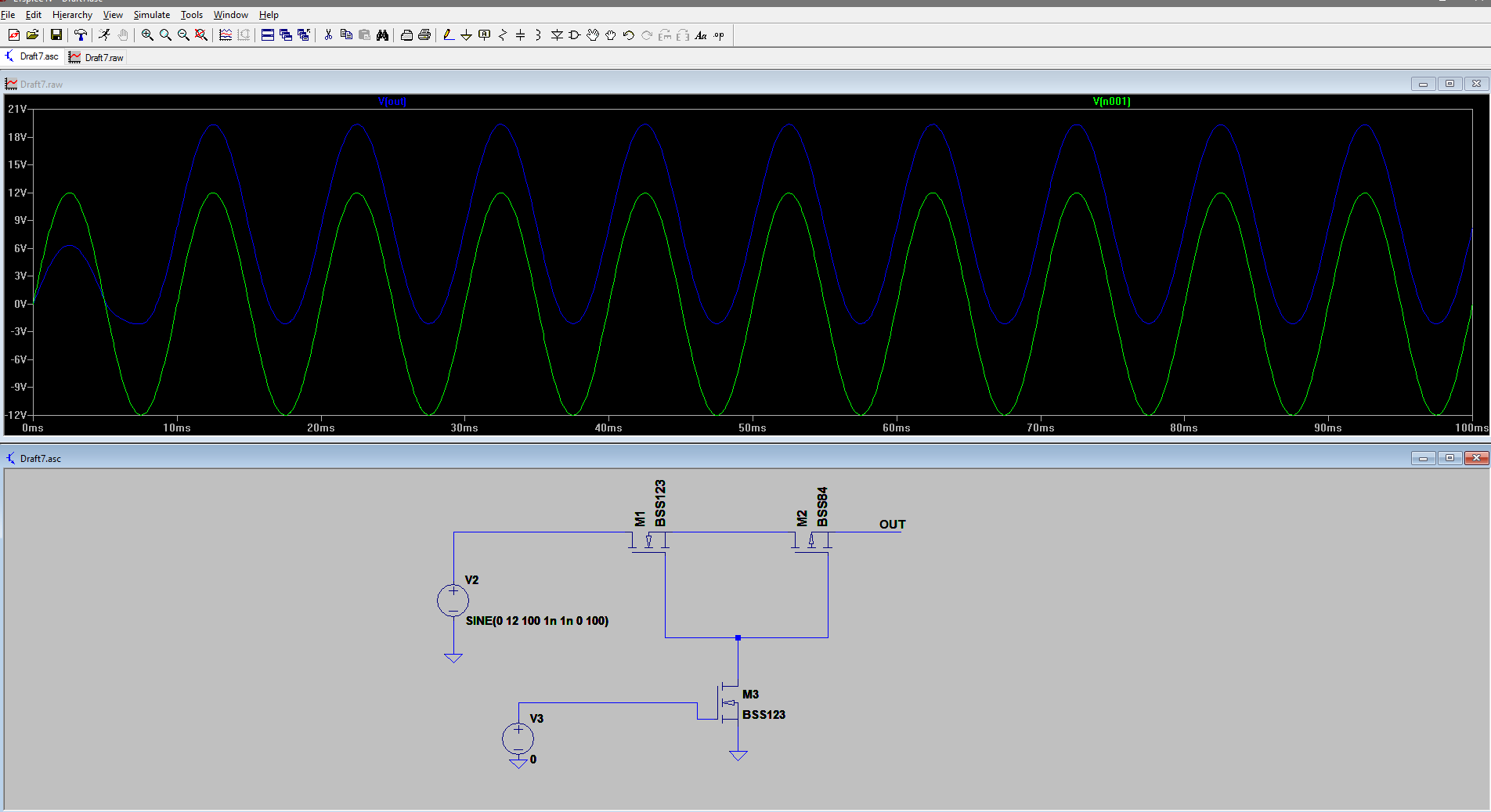
Task: Click the New Schematic icon
Action: pos(14,34)
